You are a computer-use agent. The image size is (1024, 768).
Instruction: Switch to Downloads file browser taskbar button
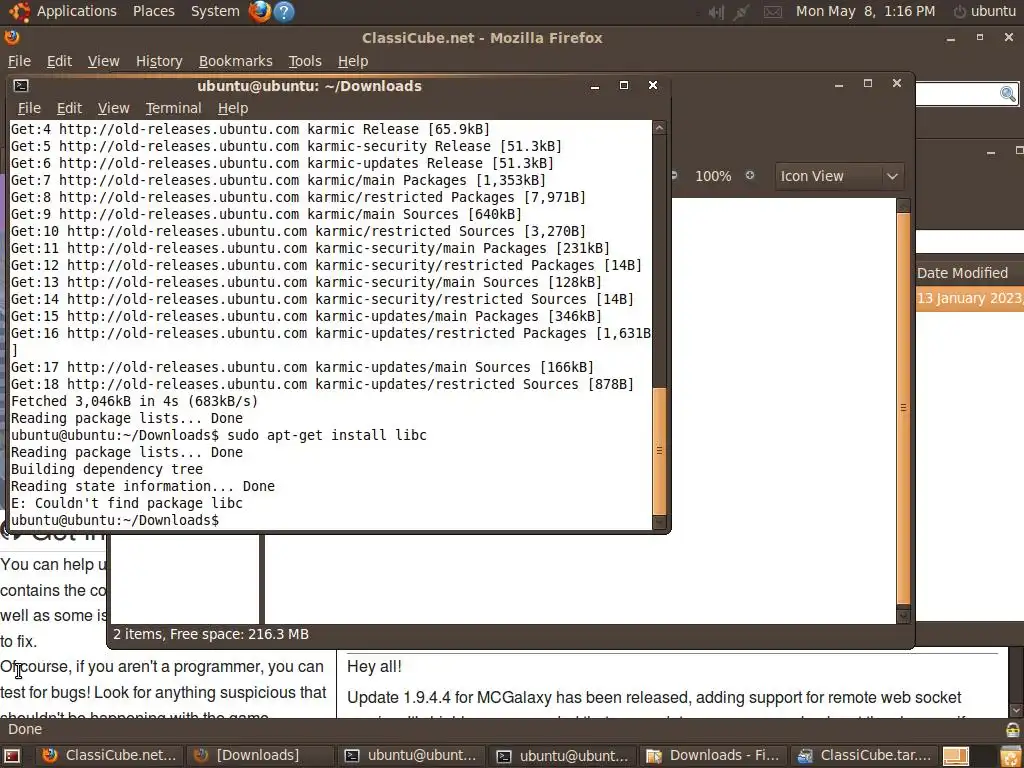click(712, 756)
